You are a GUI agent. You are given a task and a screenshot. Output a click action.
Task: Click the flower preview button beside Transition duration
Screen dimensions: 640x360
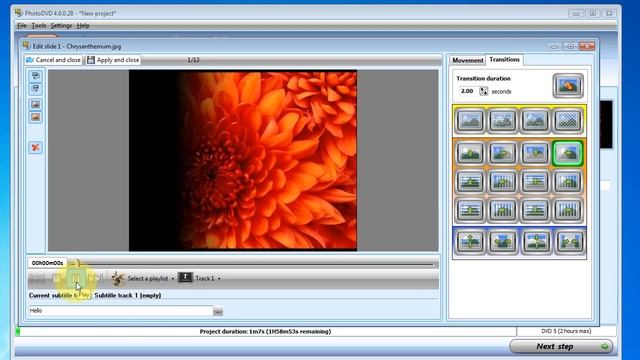coord(568,86)
